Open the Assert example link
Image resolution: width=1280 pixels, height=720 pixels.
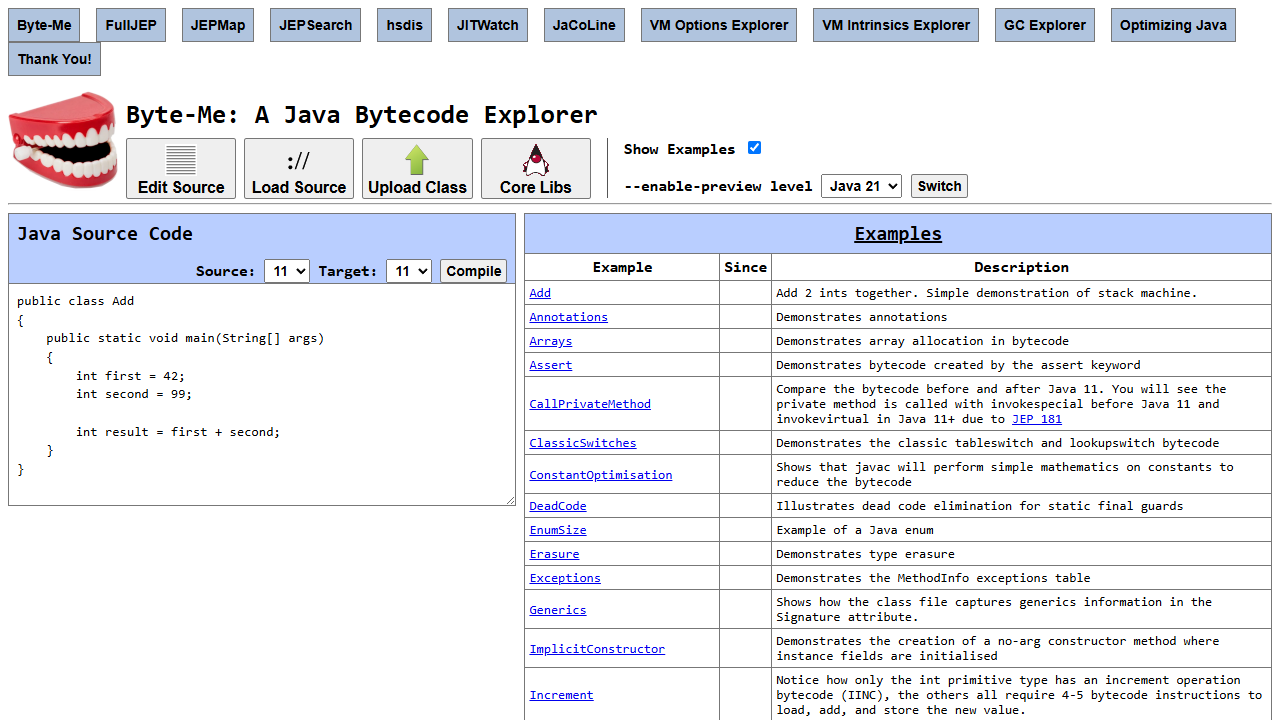[x=551, y=365]
